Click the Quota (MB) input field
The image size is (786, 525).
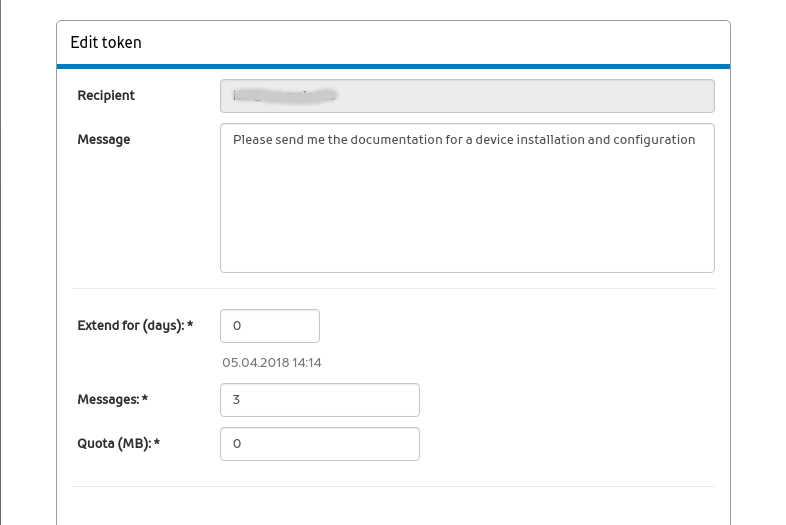pyautogui.click(x=319, y=444)
